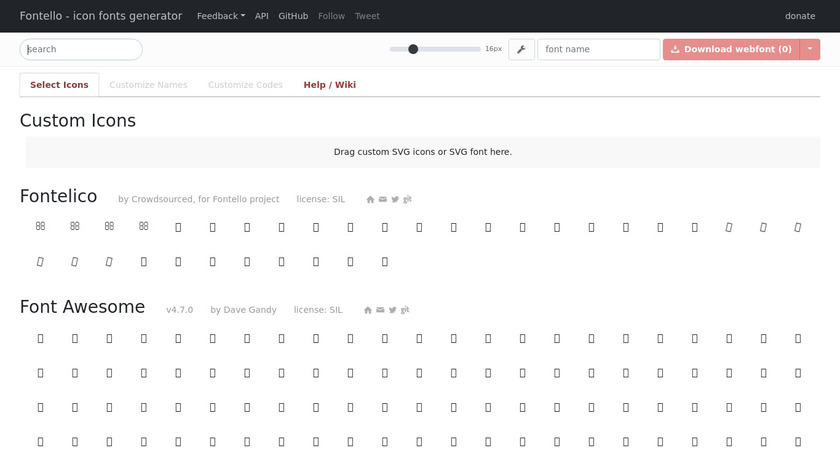Viewport: 840px width, 472px height.
Task: Click the Custom Icons heading
Action: click(x=78, y=121)
